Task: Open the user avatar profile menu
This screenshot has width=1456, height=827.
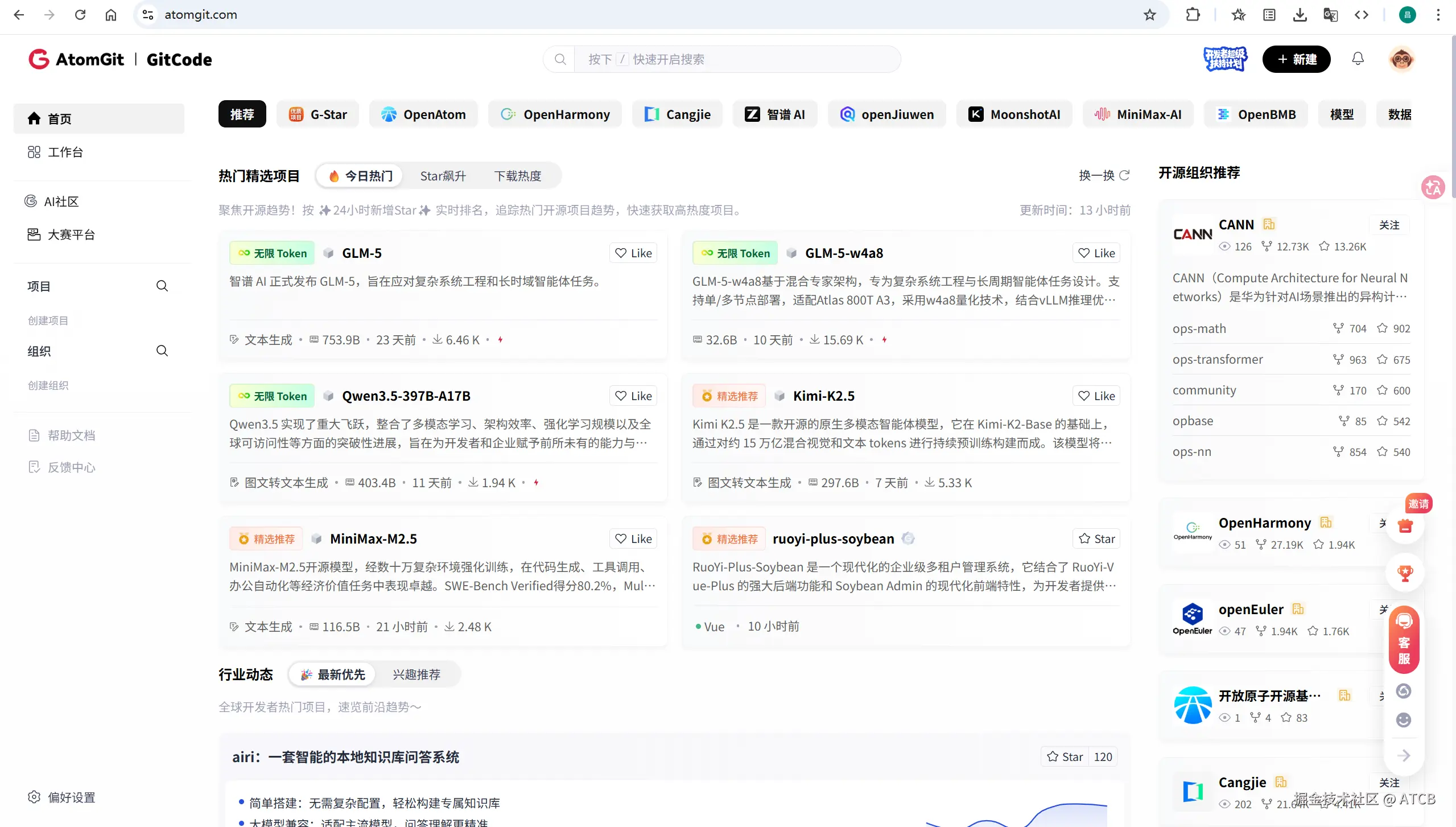Action: 1401,59
